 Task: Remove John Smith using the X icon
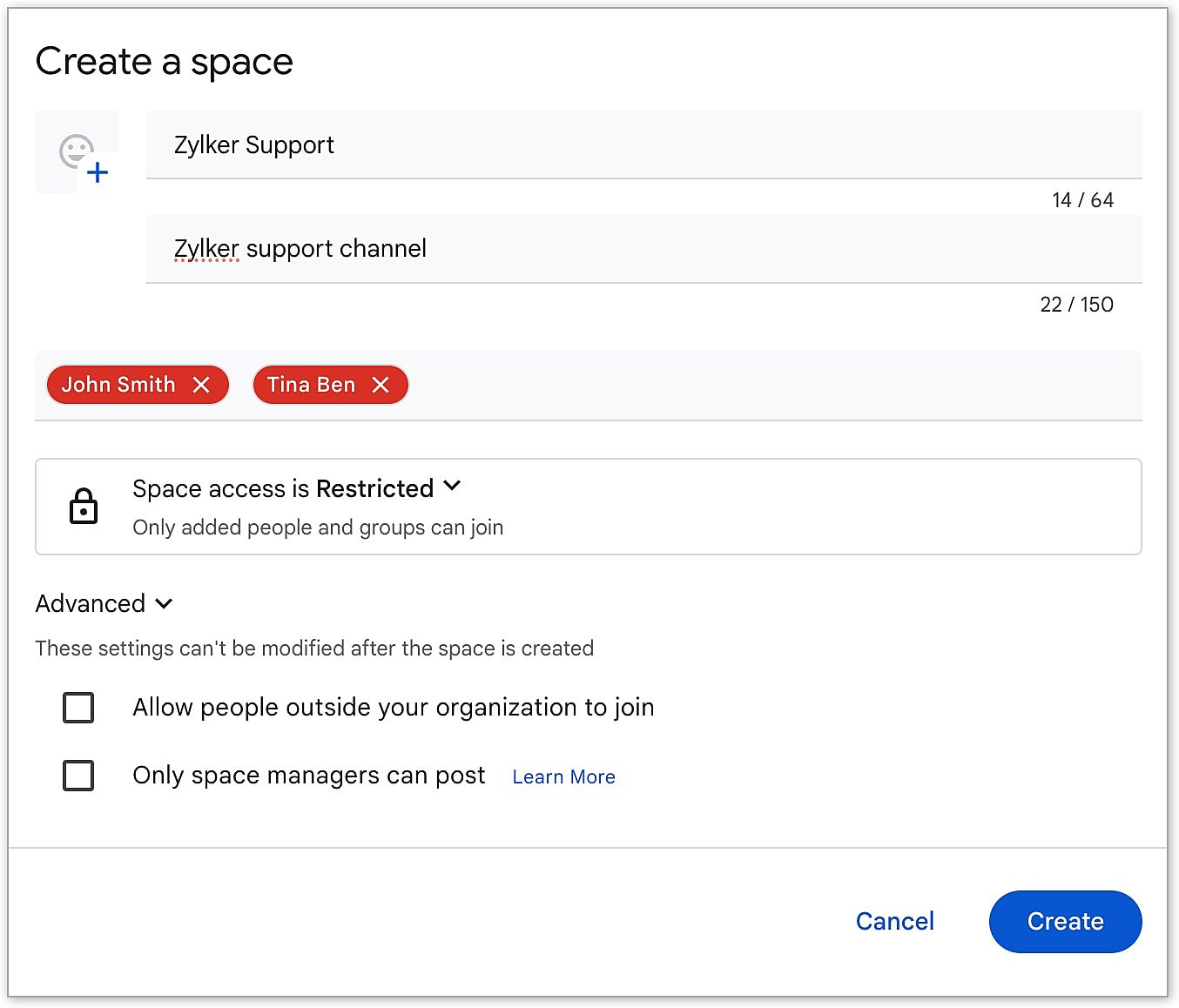pyautogui.click(x=201, y=385)
